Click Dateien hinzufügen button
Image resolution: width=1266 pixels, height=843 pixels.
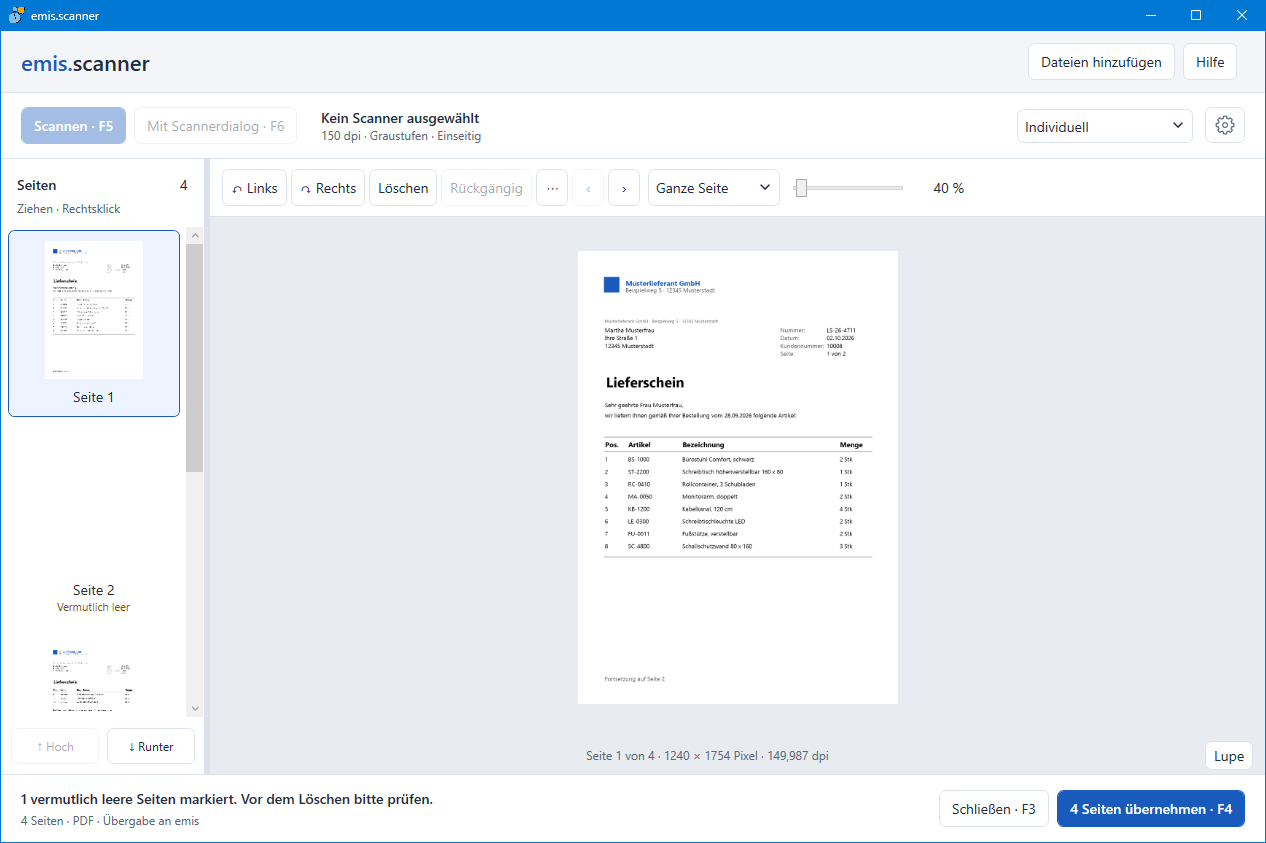coord(1101,62)
